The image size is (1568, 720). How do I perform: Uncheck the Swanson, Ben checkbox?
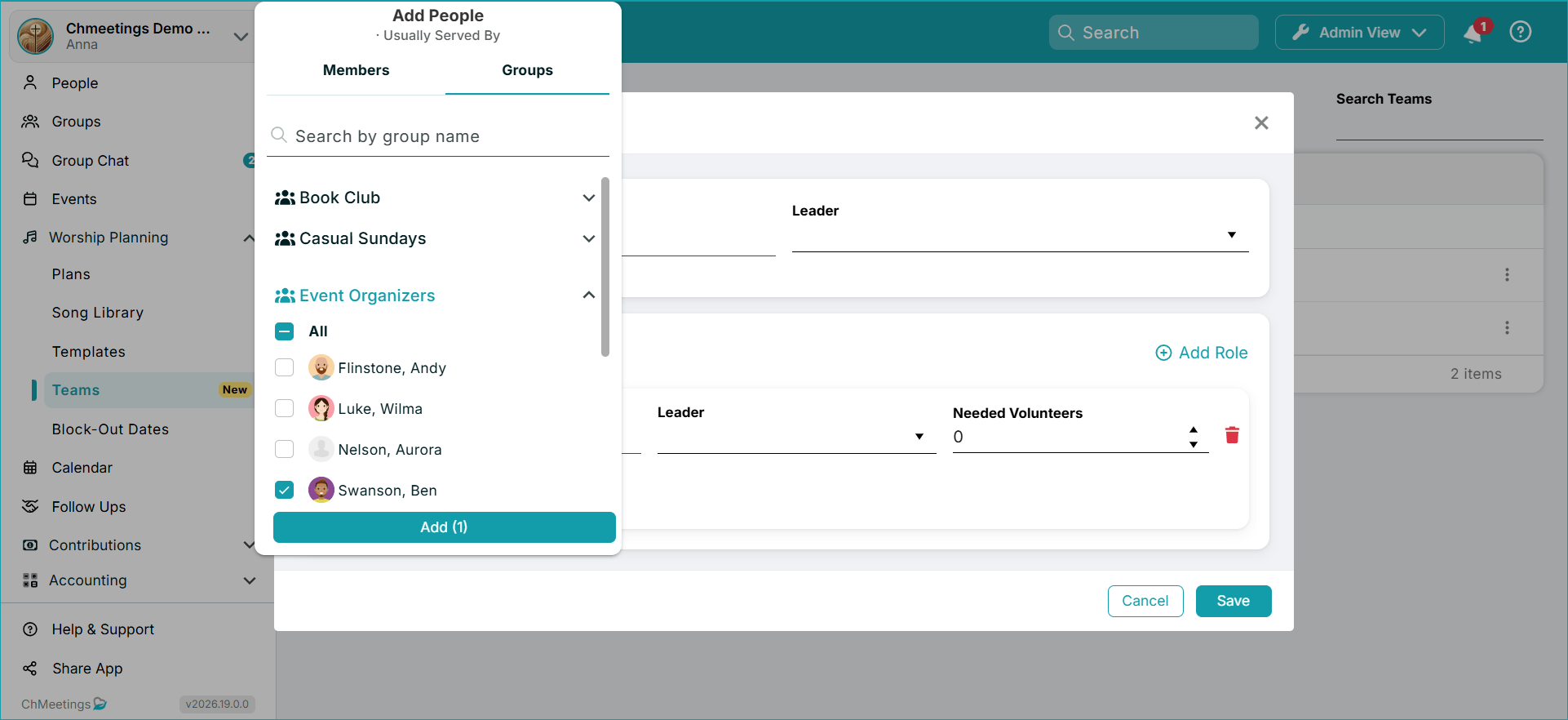coord(284,490)
